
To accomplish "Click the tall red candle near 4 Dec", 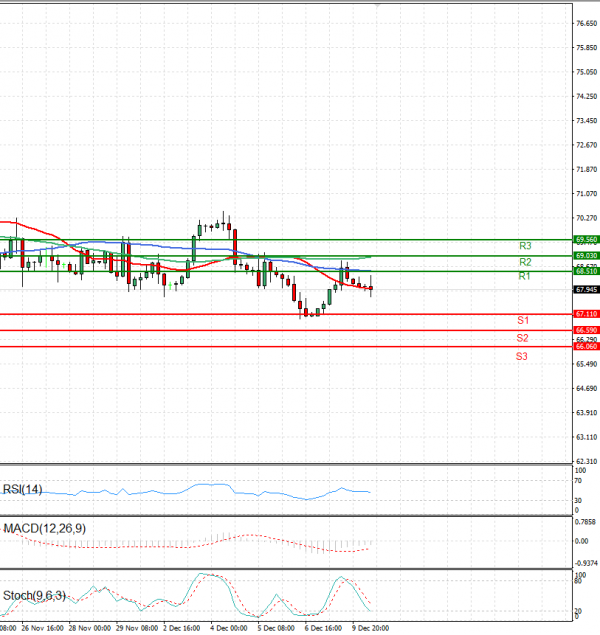I will point(235,247).
